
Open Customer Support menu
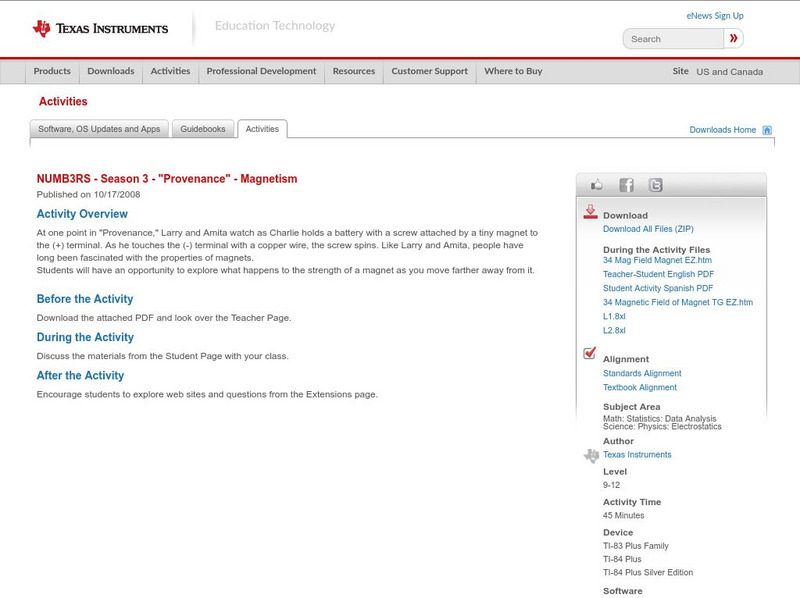point(430,71)
